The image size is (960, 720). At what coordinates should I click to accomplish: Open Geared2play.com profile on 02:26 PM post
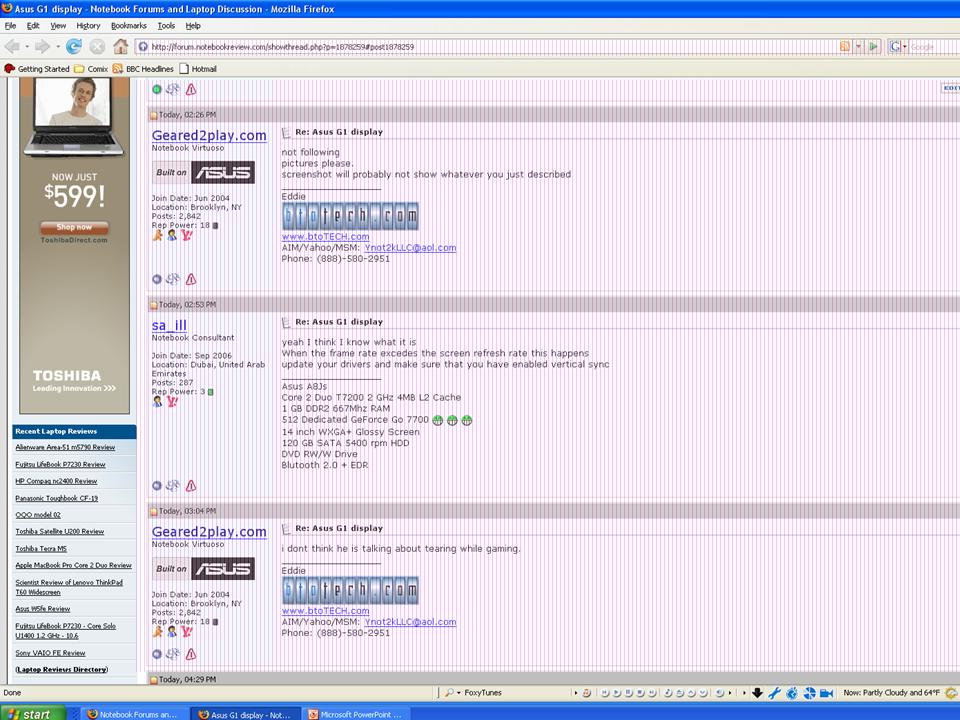[x=209, y=135]
